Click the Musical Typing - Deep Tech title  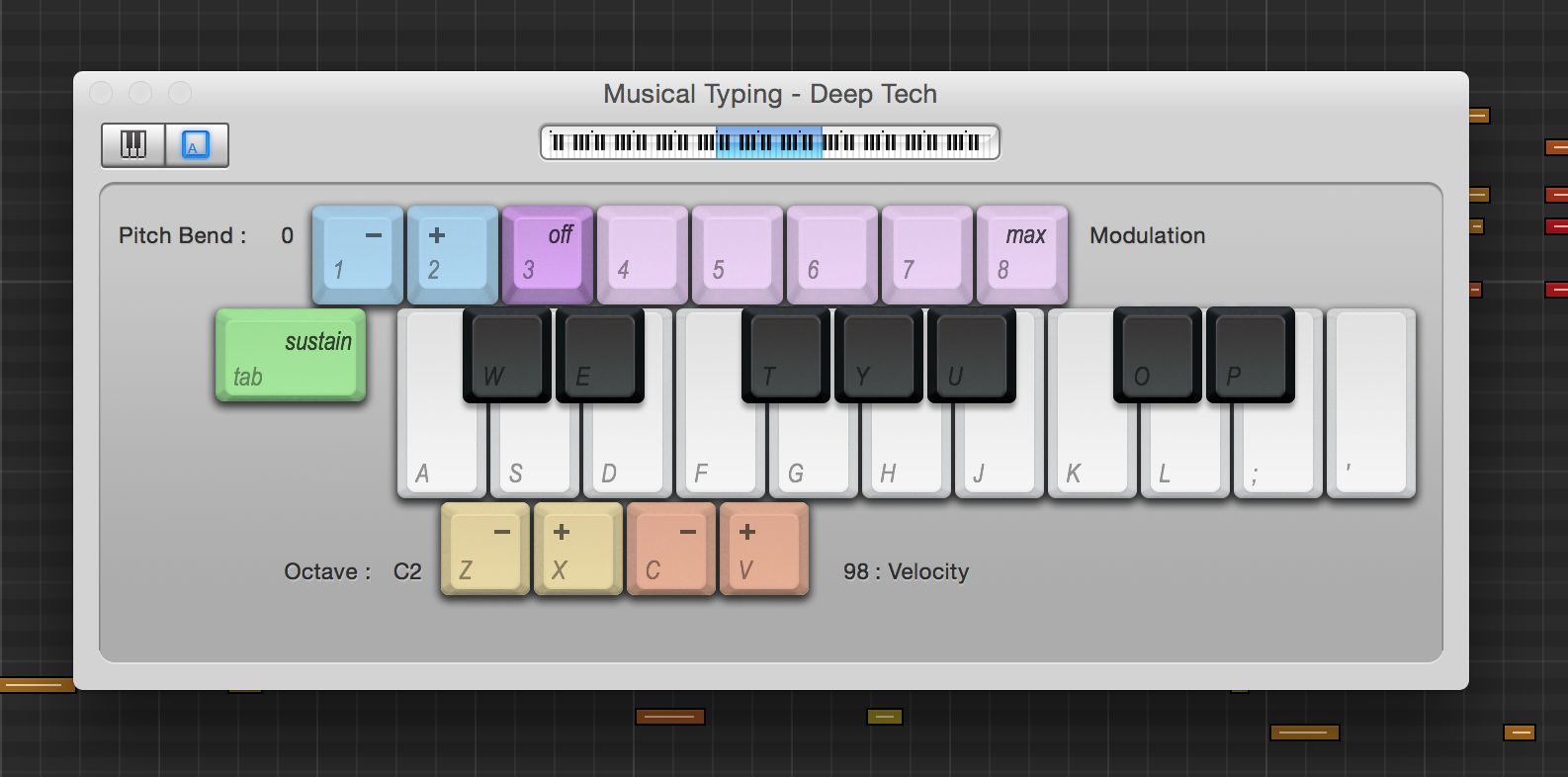pyautogui.click(x=770, y=94)
